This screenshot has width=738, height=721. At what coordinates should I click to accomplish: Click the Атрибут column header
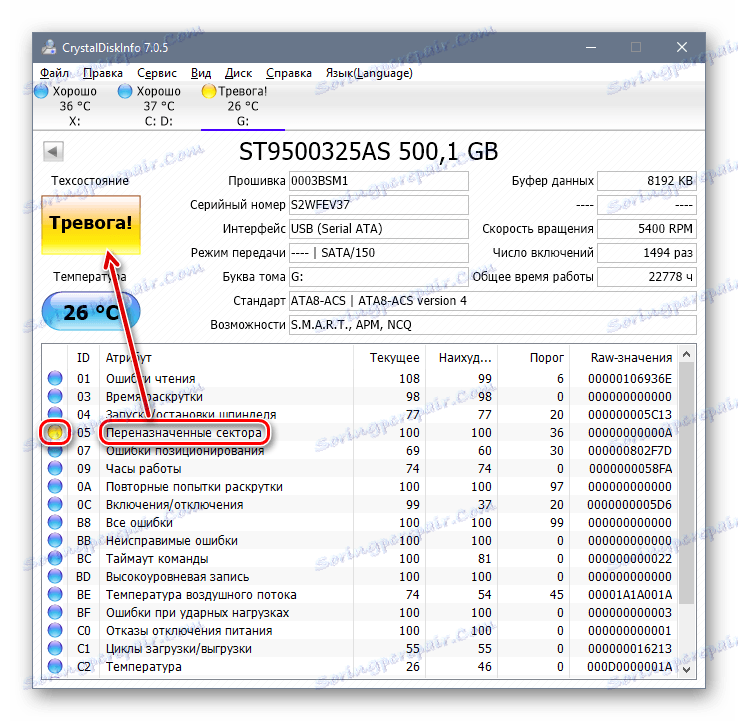(x=226, y=358)
